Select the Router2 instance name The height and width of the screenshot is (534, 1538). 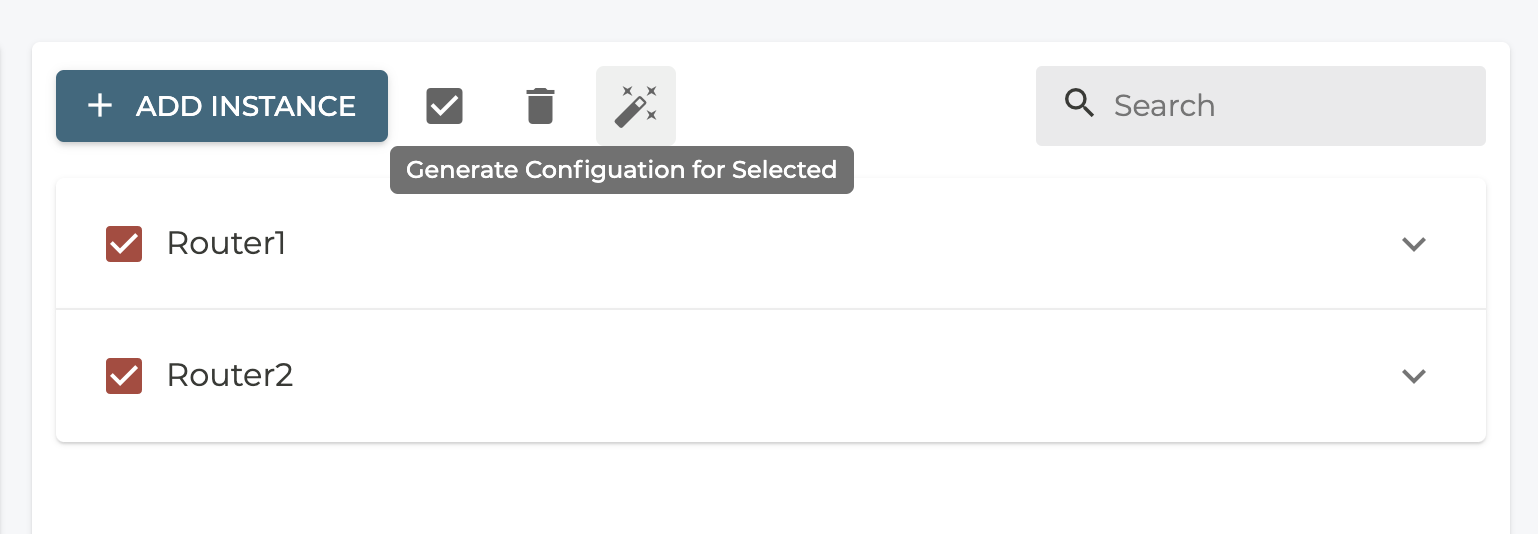(229, 376)
